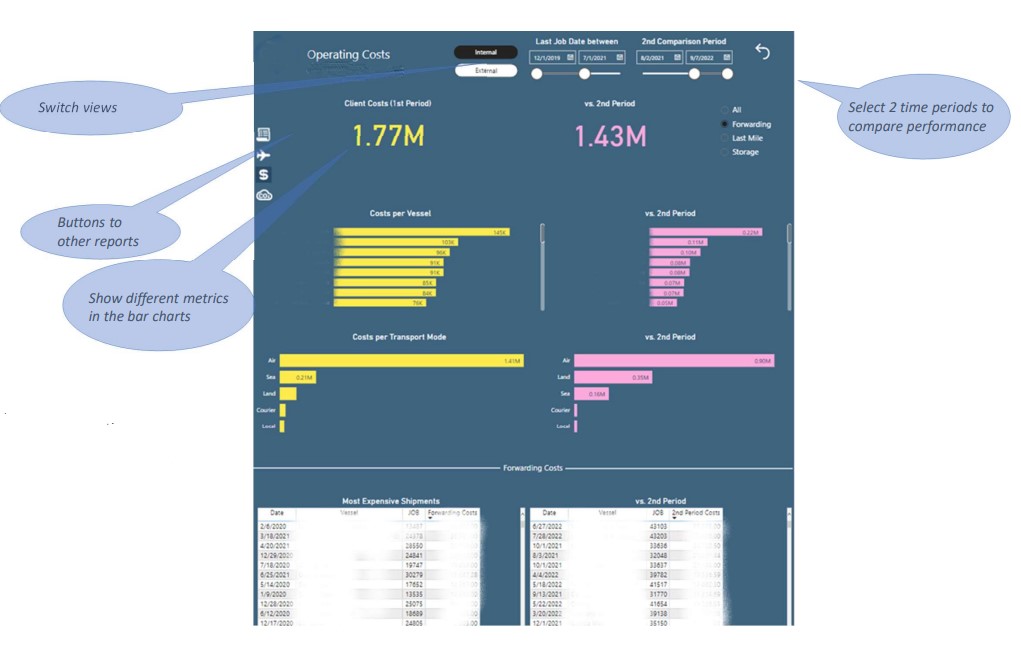
Task: Sort by 2nd Period Costs column header
Action: pyautogui.click(x=695, y=512)
